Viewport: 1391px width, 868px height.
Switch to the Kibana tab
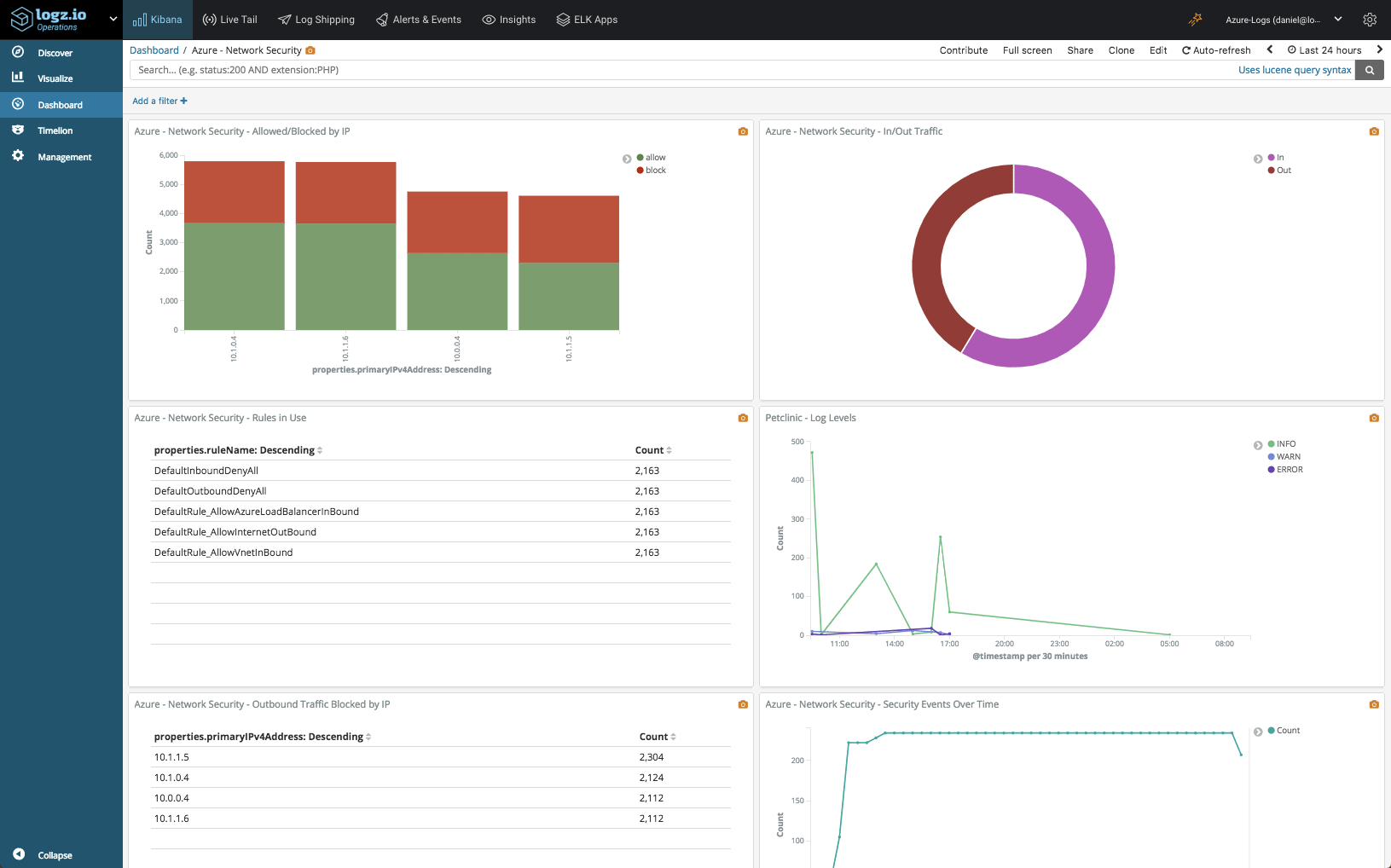158,20
